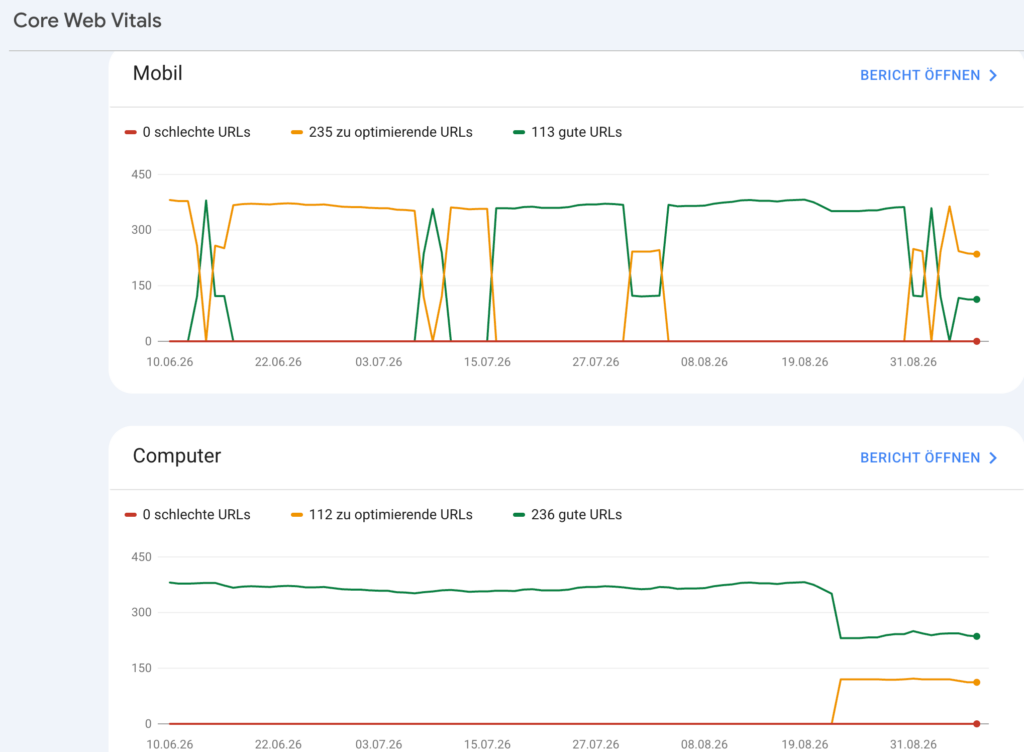Click date label 19.08.26 on Computer chart
The width and height of the screenshot is (1024, 752).
(x=805, y=744)
